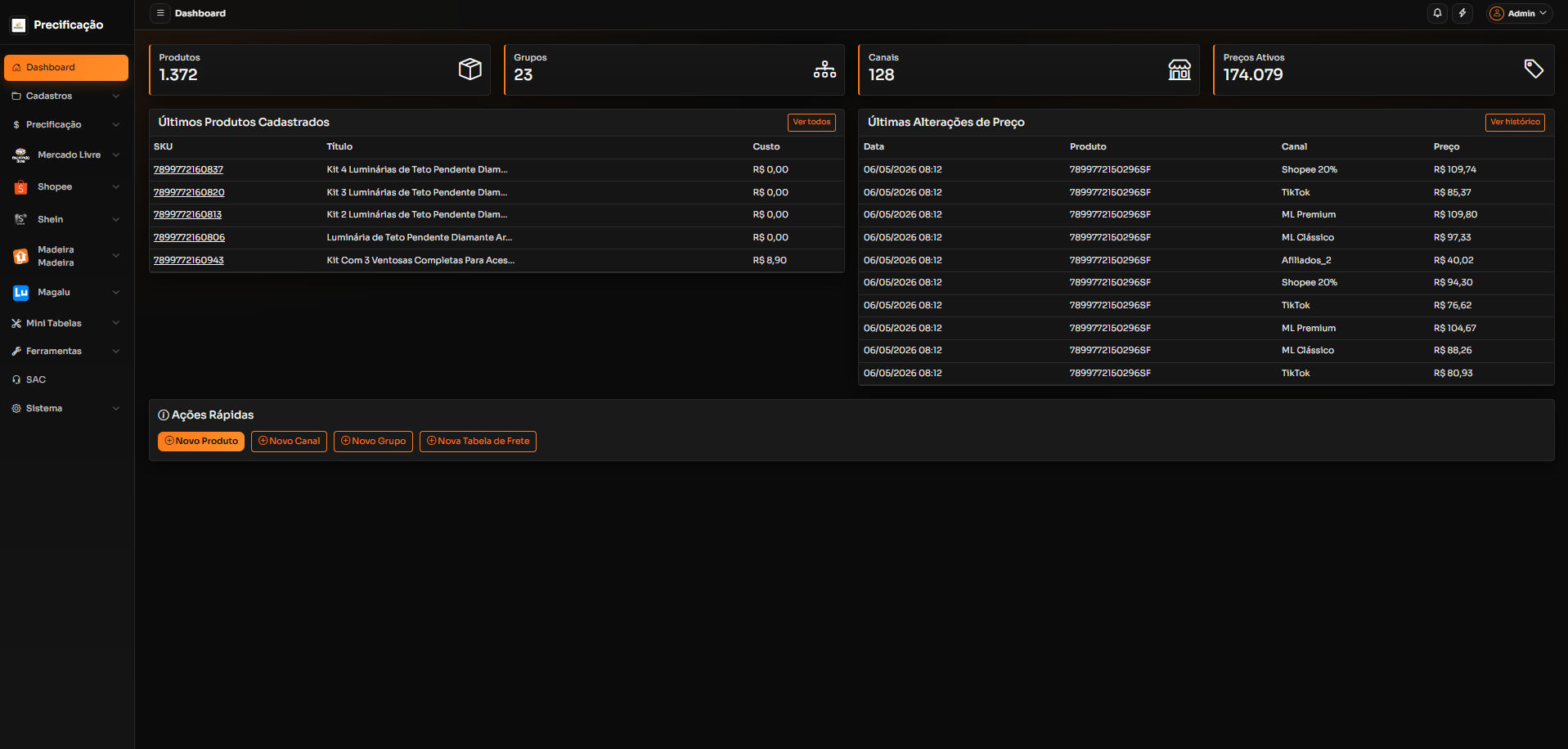Open the Shopee sidebar label
This screenshot has width=1568, height=749.
coord(55,187)
